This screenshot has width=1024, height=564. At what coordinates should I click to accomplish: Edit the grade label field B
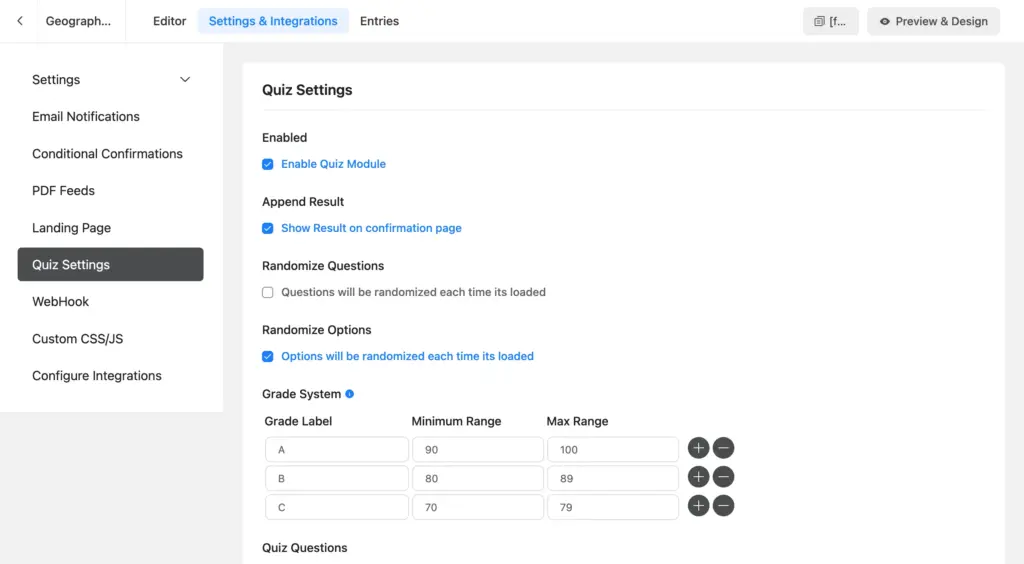point(336,478)
